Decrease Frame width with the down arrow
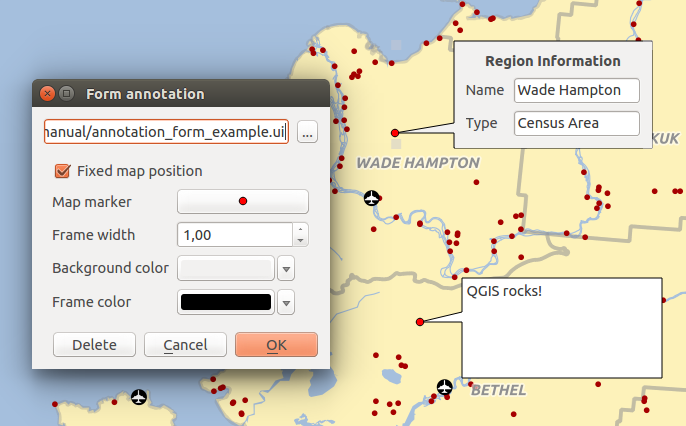 [x=300, y=240]
